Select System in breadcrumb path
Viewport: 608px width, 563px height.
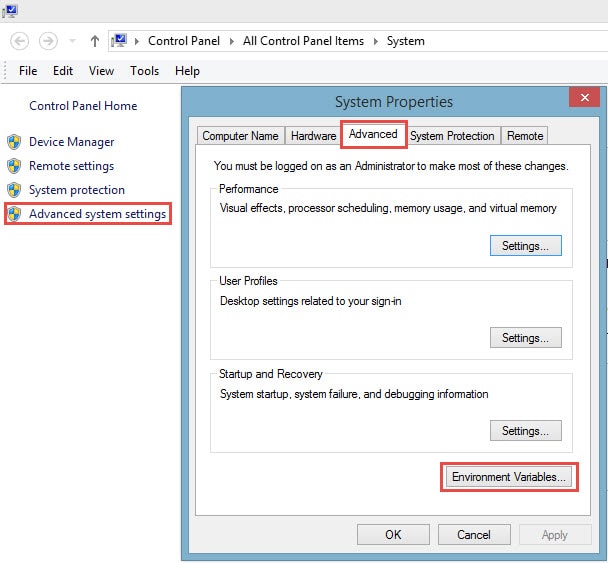405,41
